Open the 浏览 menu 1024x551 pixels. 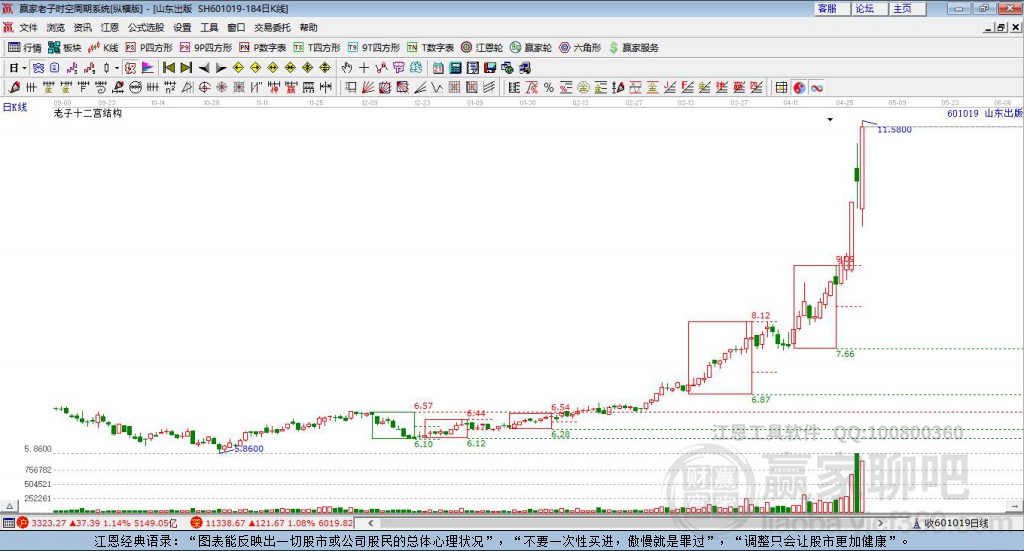click(56, 27)
